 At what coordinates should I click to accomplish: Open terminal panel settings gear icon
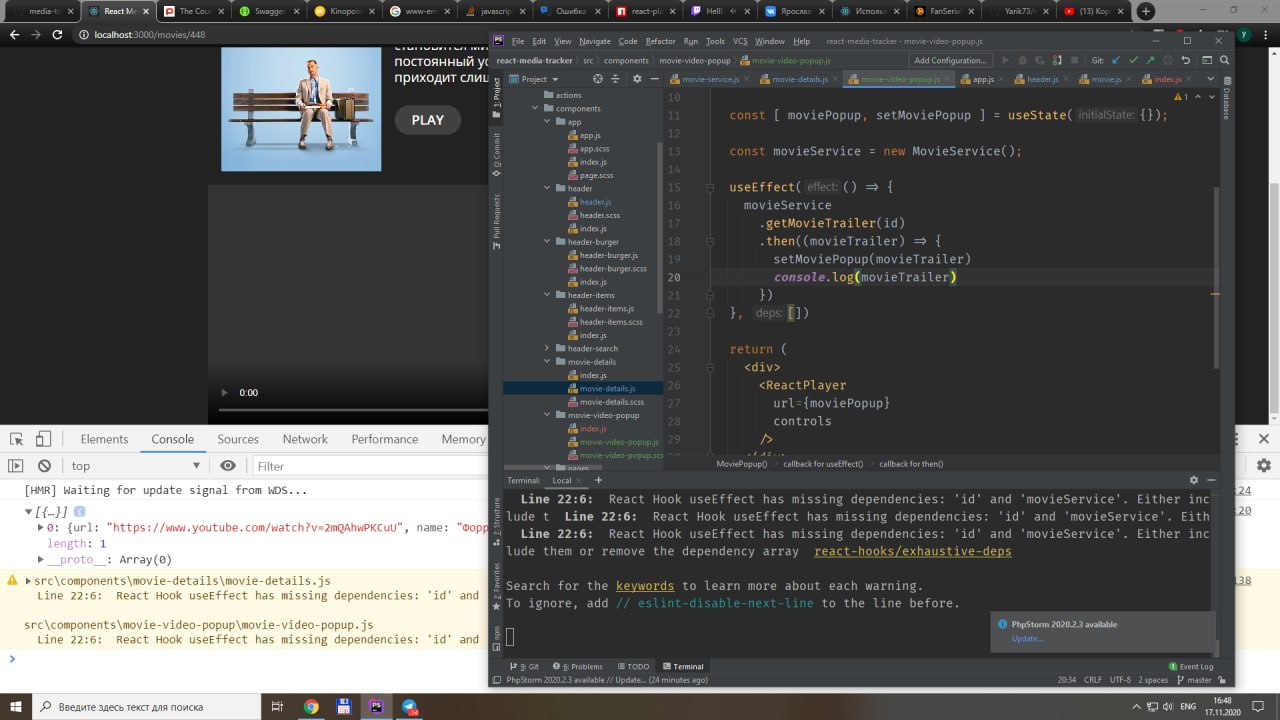1193,481
